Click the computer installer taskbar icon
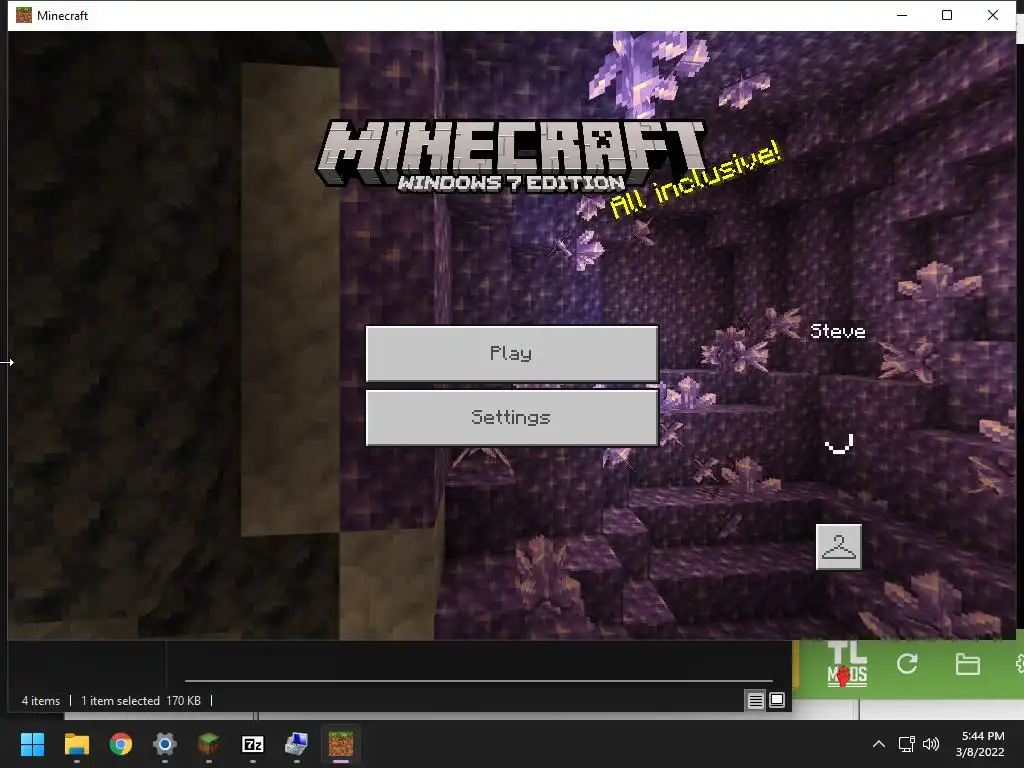 (296, 744)
